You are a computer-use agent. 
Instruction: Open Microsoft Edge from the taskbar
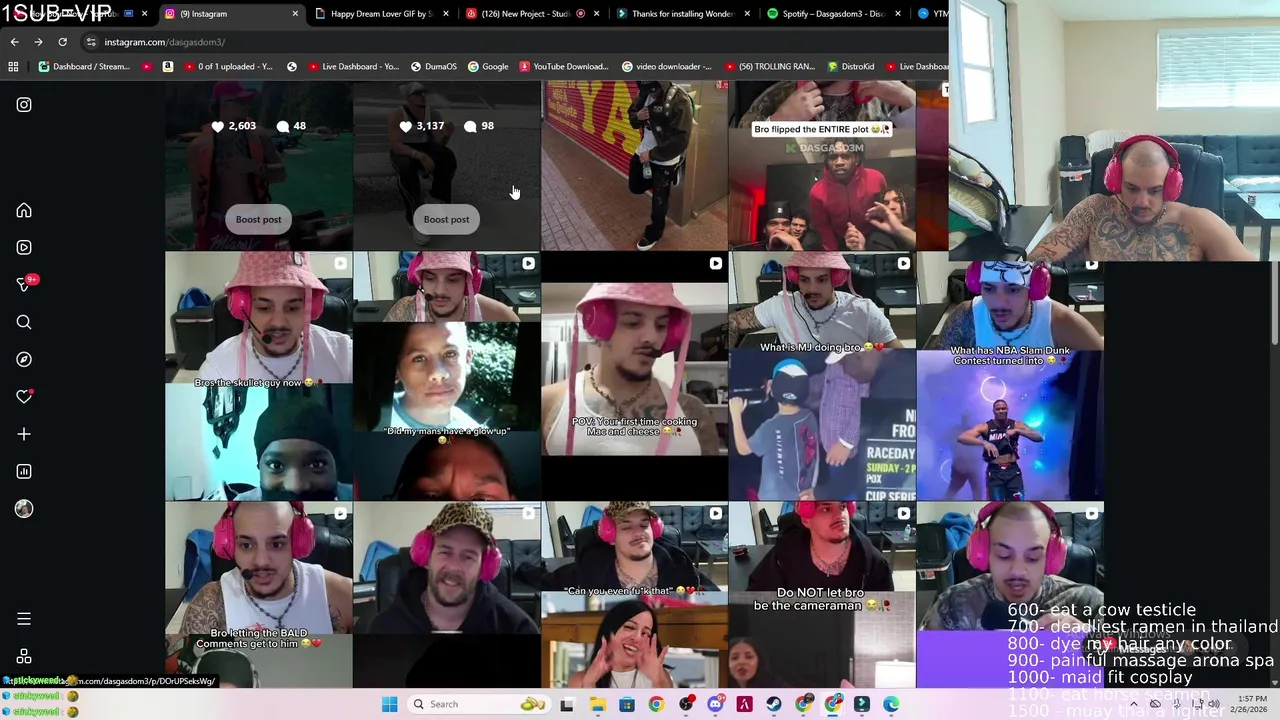(891, 704)
